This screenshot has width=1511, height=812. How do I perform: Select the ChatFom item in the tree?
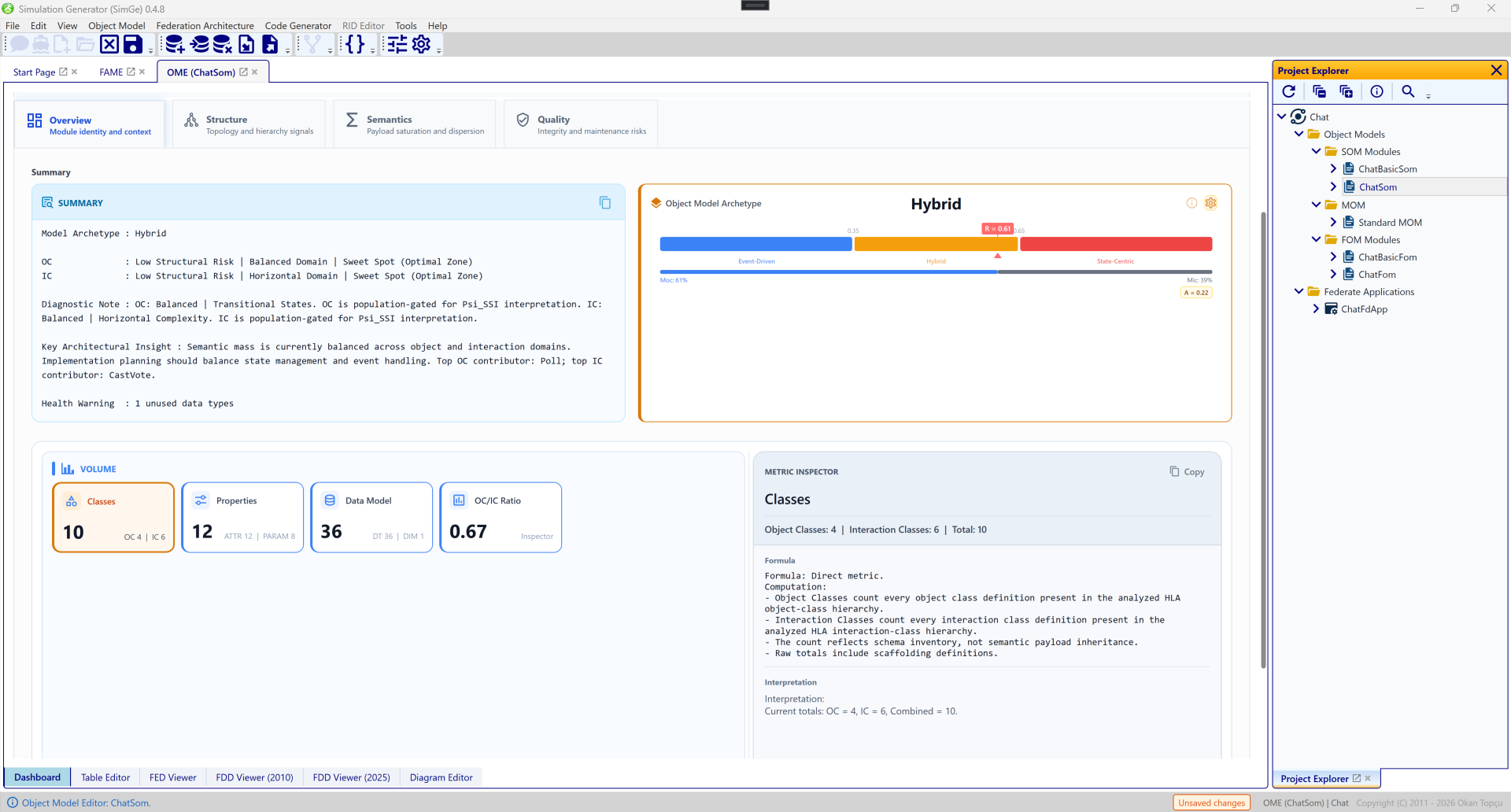[1376, 274]
